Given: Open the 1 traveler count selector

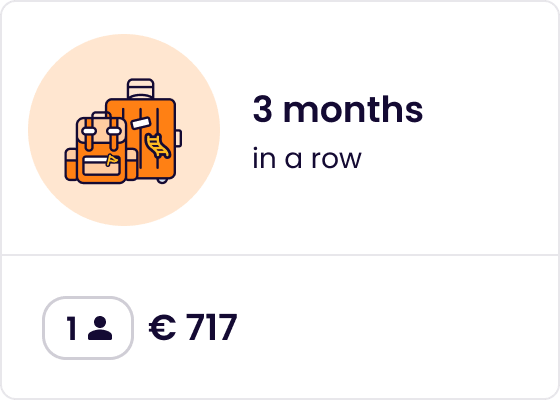Looking at the screenshot, I should (88, 328).
